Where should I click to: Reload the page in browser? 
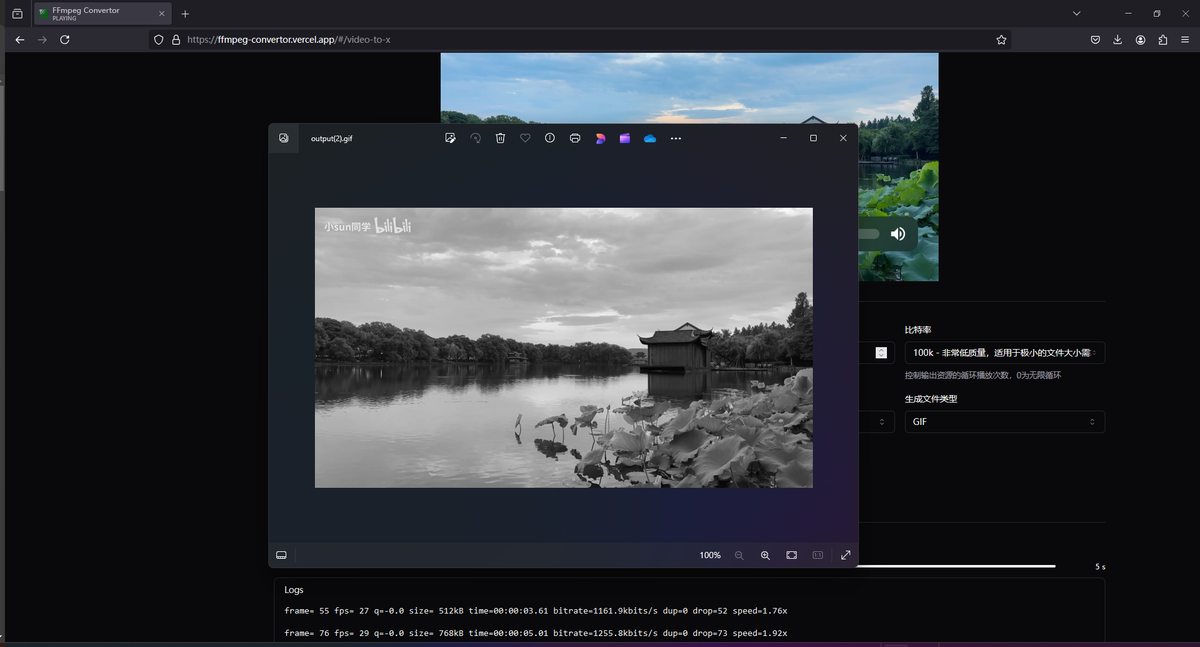pos(65,40)
